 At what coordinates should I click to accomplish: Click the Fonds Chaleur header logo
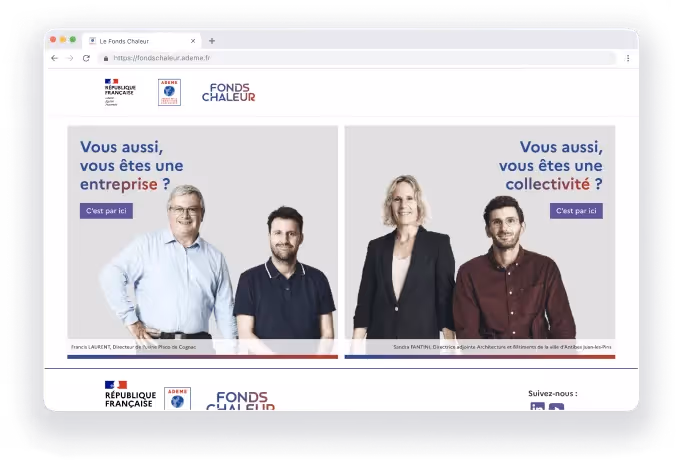228,93
